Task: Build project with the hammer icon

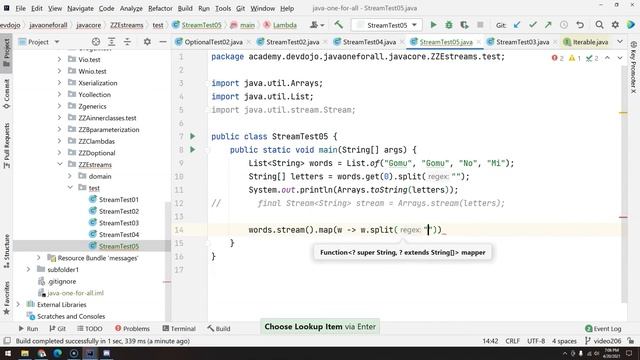Action: tap(338, 25)
